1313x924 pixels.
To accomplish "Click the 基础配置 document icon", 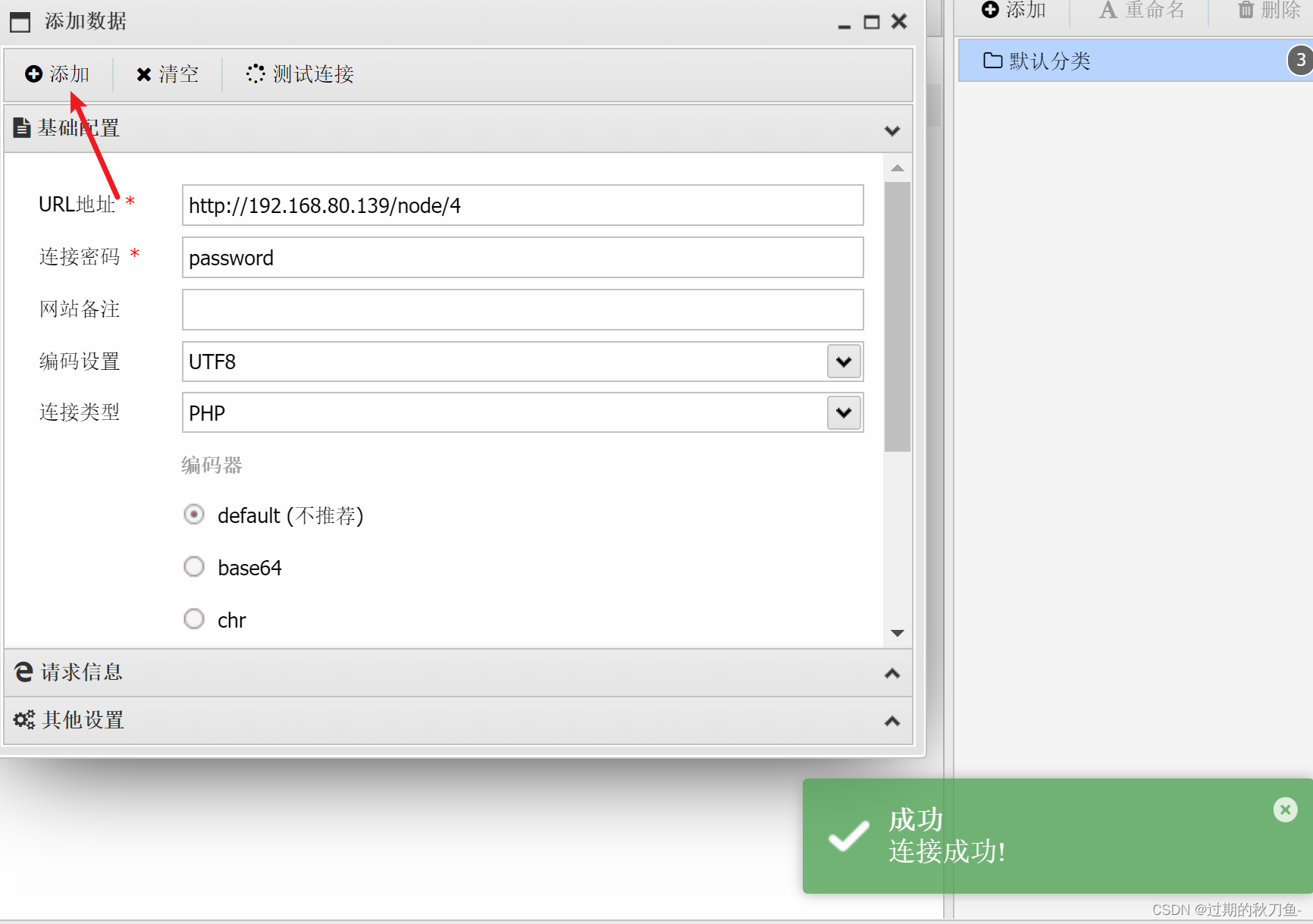I will click(22, 127).
